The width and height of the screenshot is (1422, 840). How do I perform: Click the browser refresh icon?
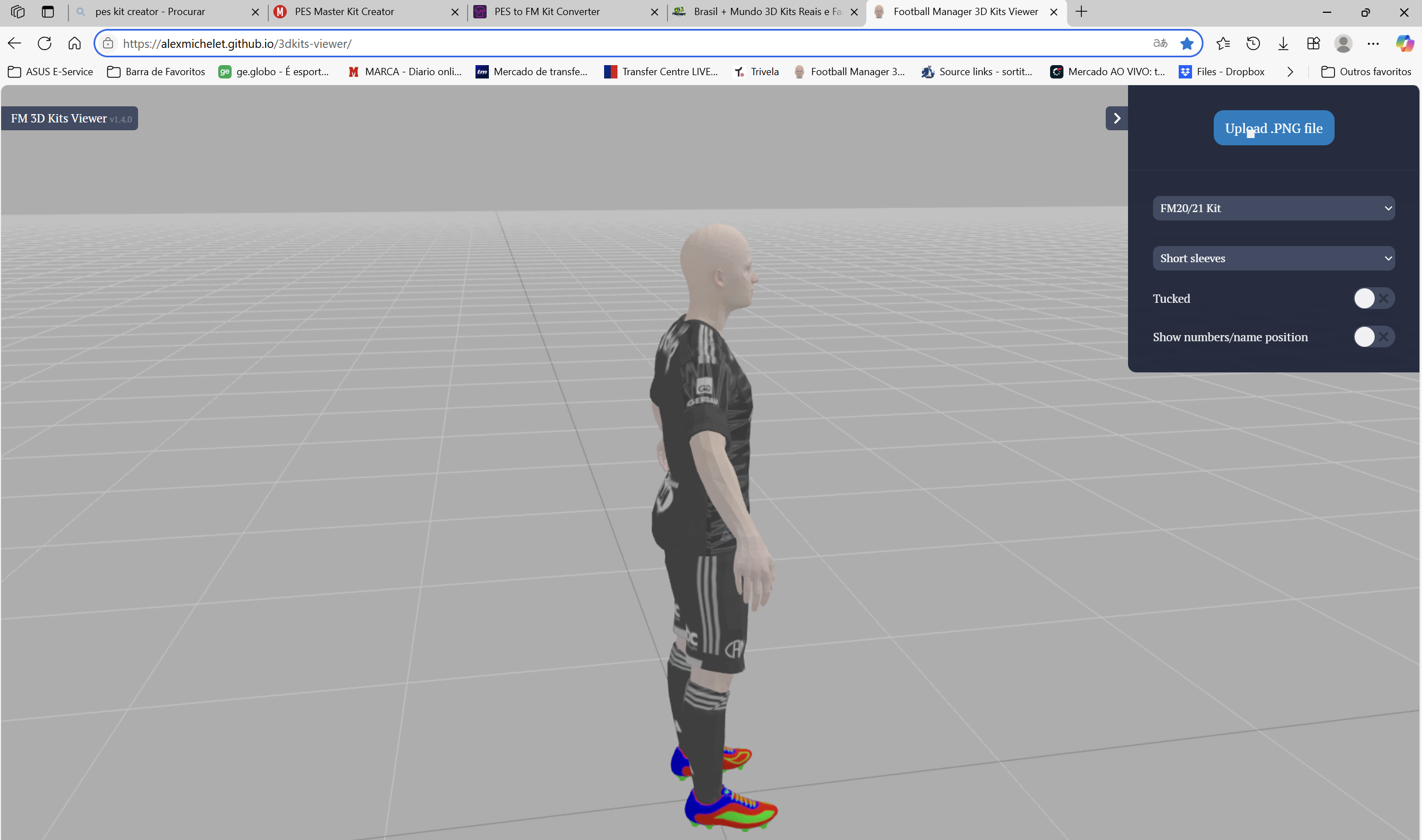click(x=44, y=43)
